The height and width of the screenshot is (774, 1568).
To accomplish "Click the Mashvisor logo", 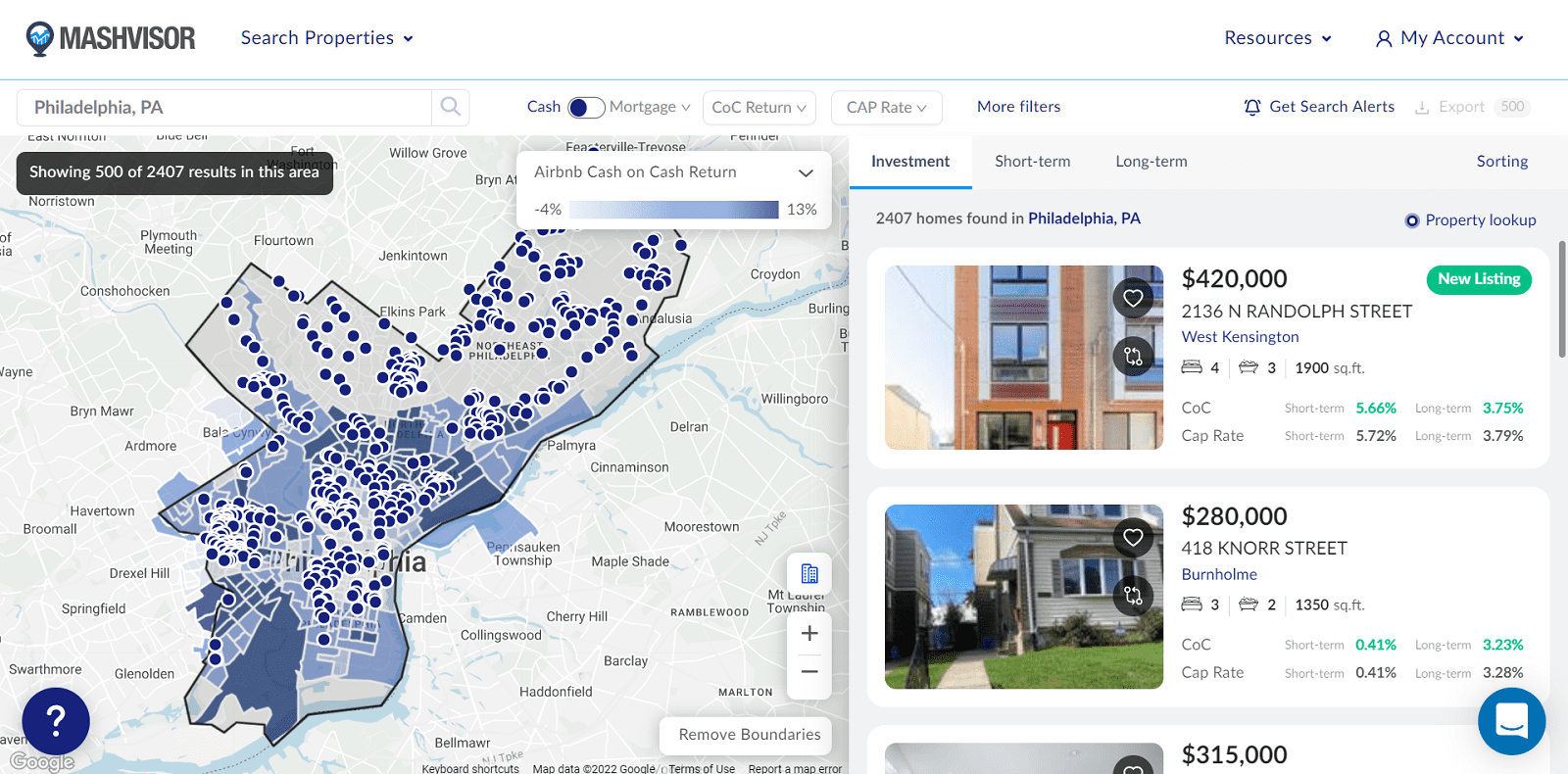I will [111, 38].
